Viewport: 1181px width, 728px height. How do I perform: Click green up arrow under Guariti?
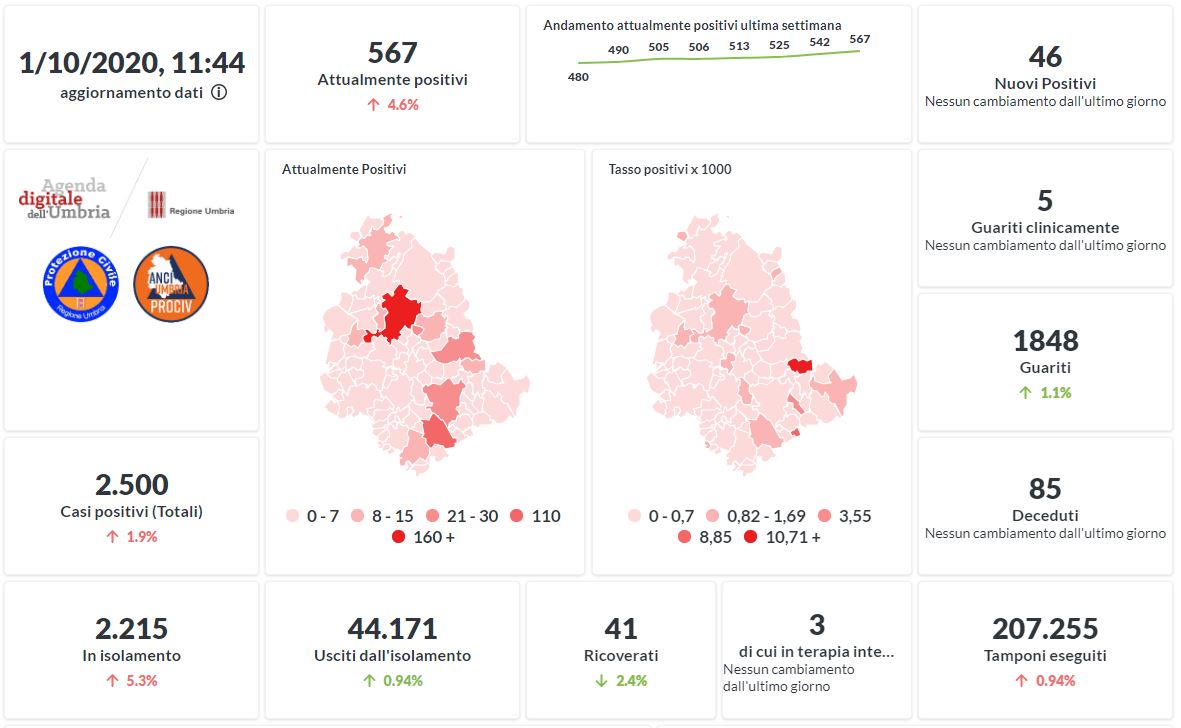(x=1024, y=393)
